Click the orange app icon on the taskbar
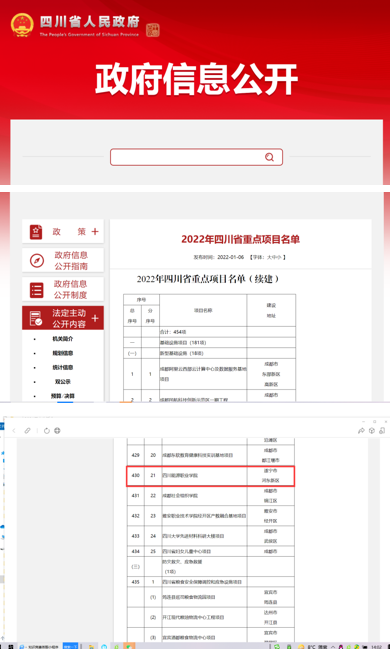The width and height of the screenshot is (390, 649). tap(130, 646)
